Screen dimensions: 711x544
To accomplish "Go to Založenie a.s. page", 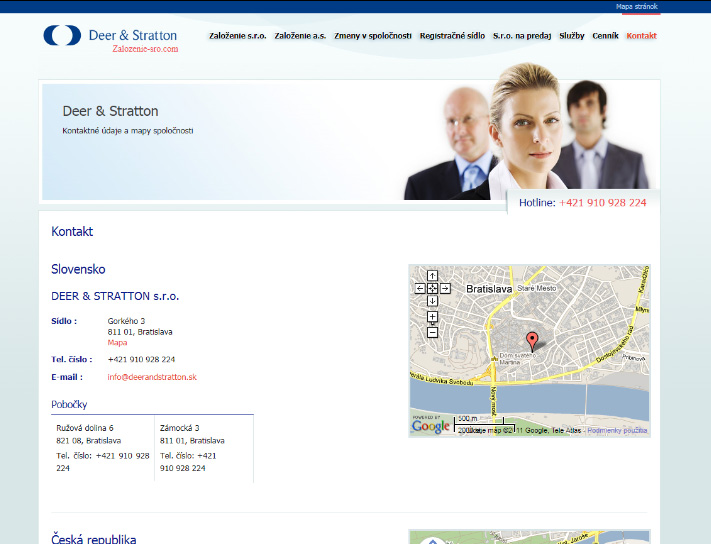I will pos(300,36).
